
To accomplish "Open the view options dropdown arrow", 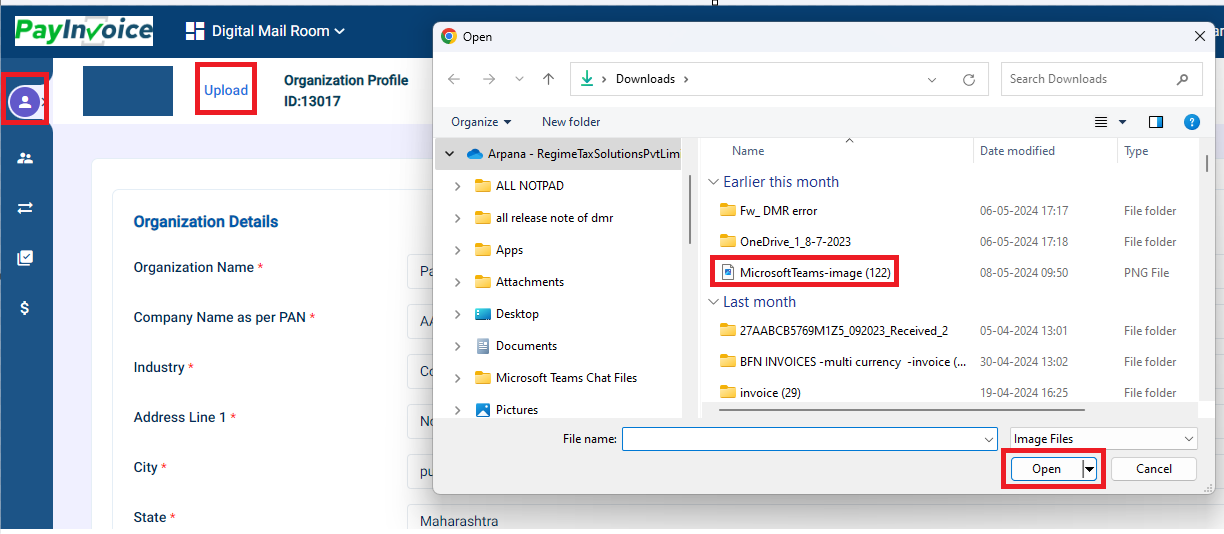I will [x=1122, y=122].
